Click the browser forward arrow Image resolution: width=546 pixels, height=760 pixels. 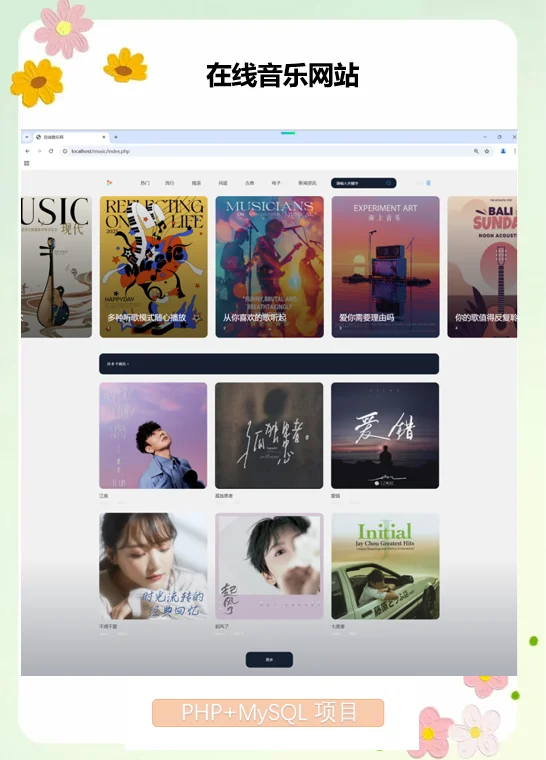pyautogui.click(x=39, y=151)
